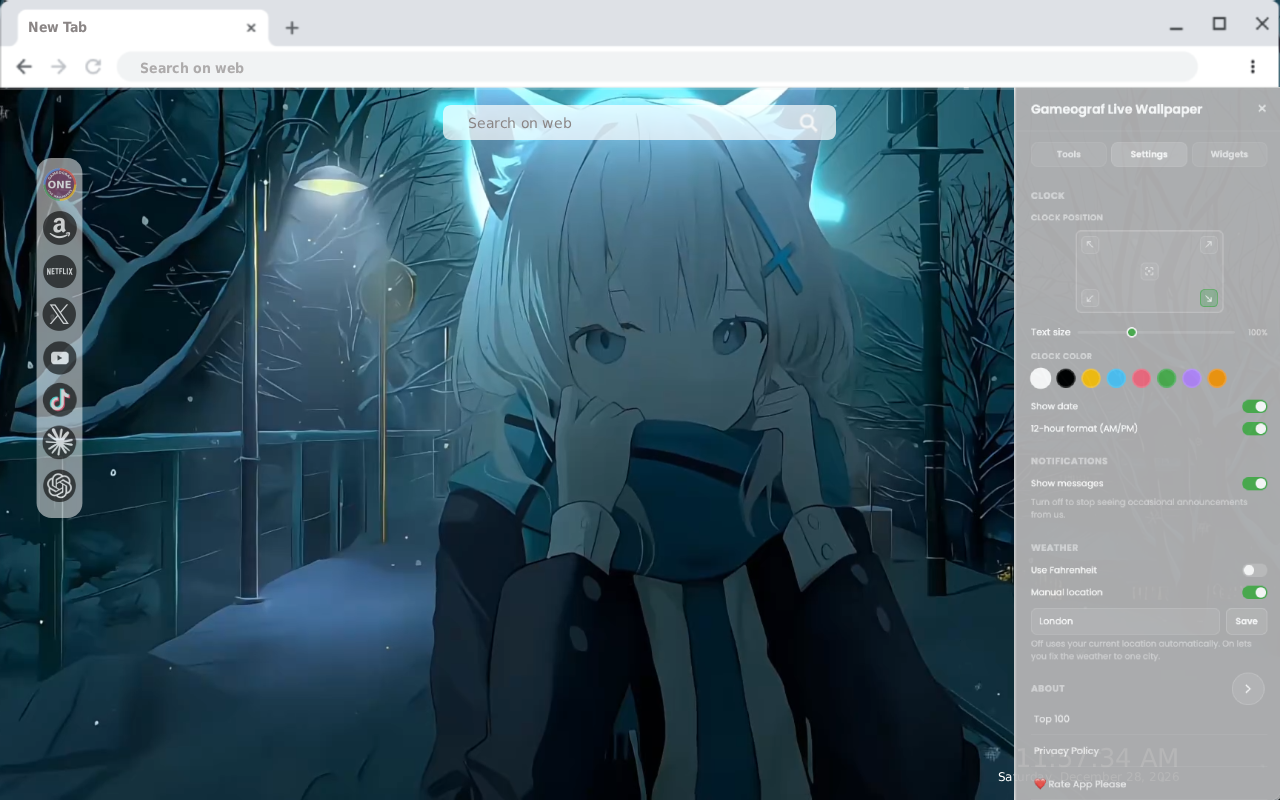Click the magnifier icon in the wallpaper search box
1280x800 pixels.
pos(808,123)
